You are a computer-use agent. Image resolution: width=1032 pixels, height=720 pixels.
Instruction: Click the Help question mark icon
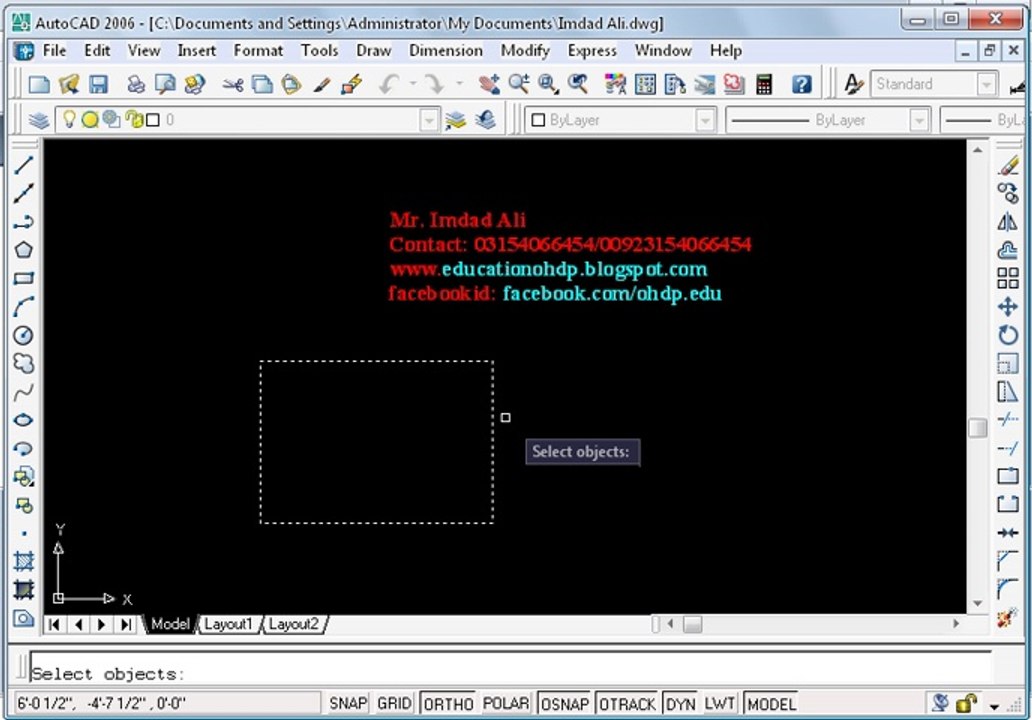[x=801, y=84]
